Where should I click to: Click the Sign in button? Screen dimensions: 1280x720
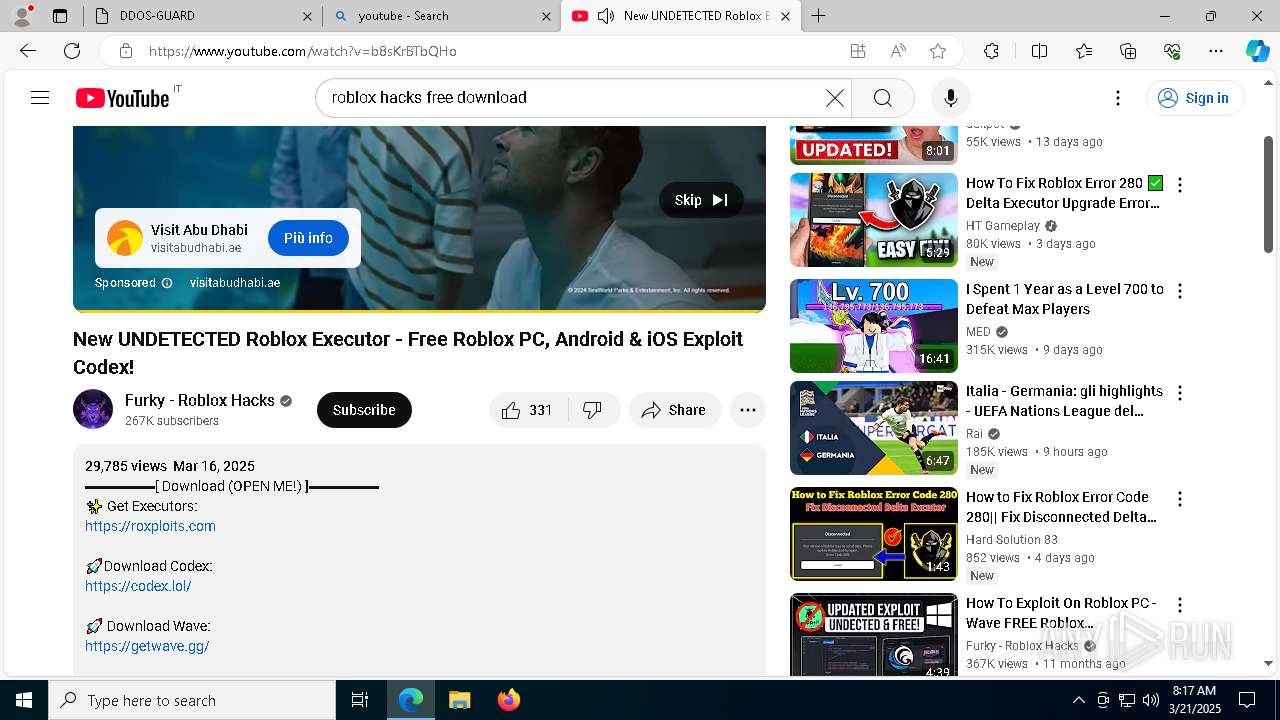pos(1194,98)
